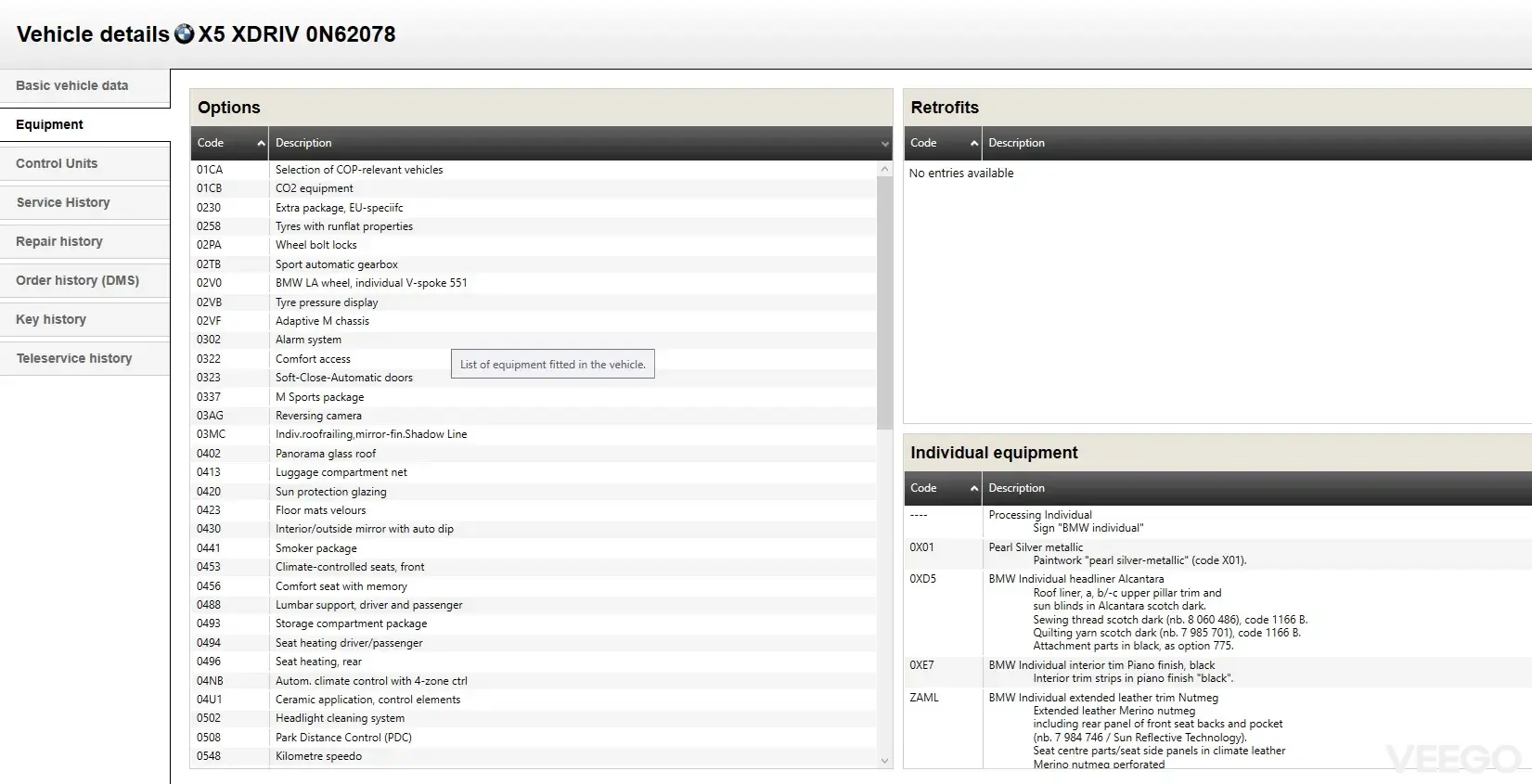Select Lumbar support, driver and passenger row
Viewport: 1532px width, 784px height.
[x=534, y=605]
